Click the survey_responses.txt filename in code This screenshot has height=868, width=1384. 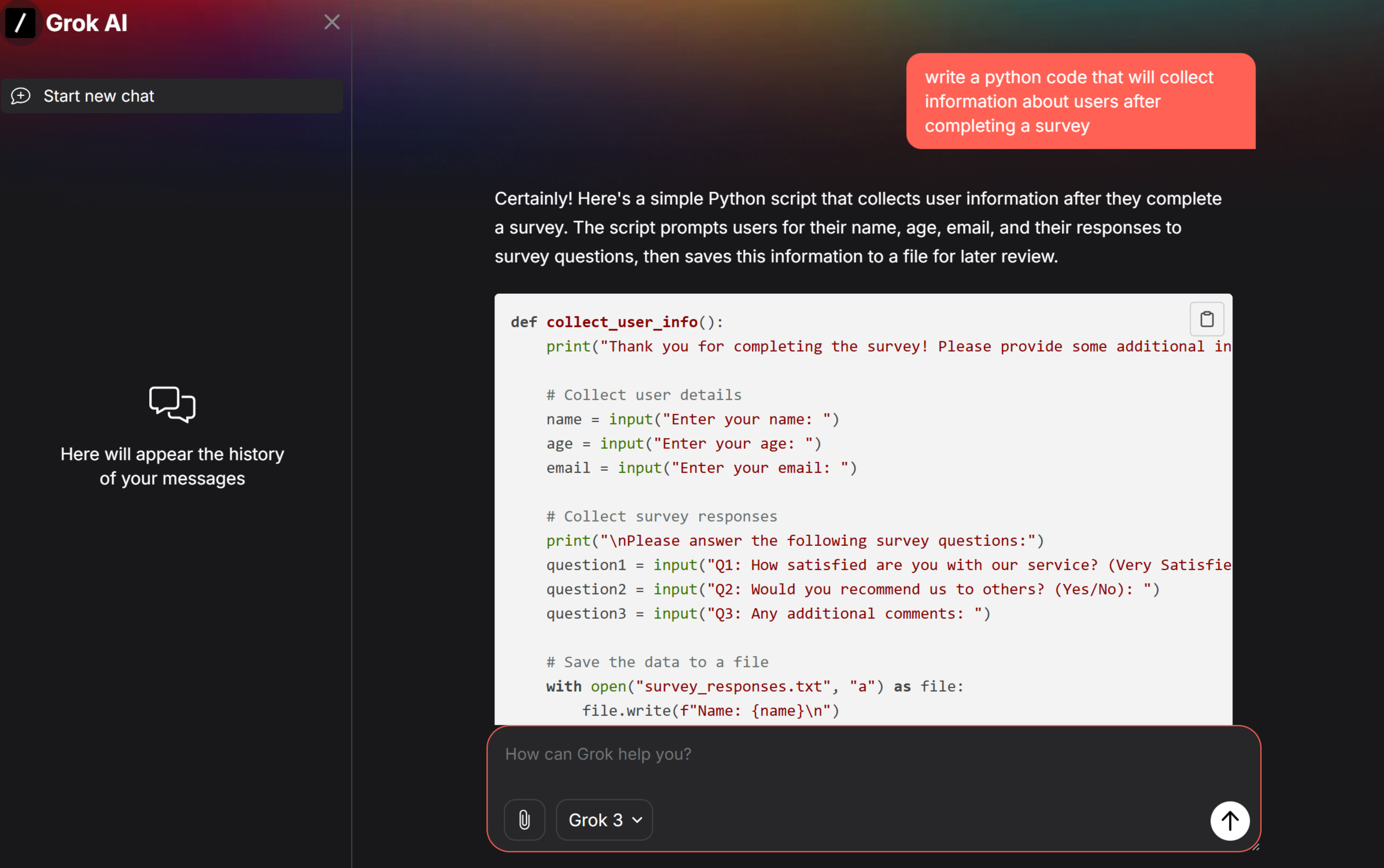pos(733,686)
